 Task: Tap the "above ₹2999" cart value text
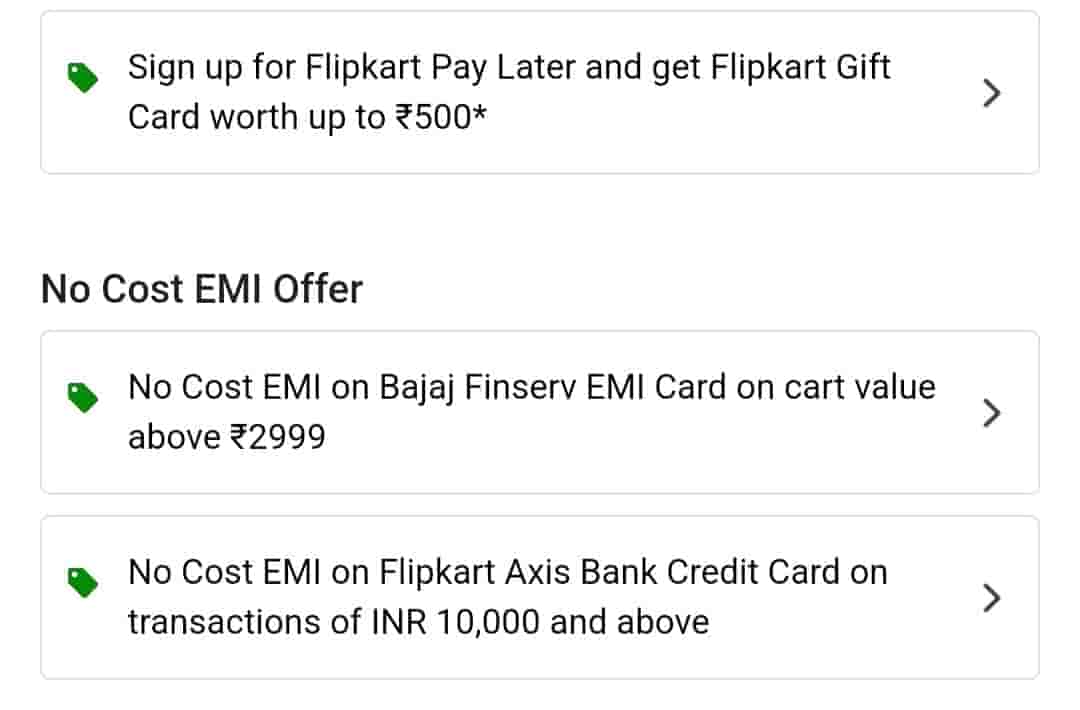(x=227, y=438)
